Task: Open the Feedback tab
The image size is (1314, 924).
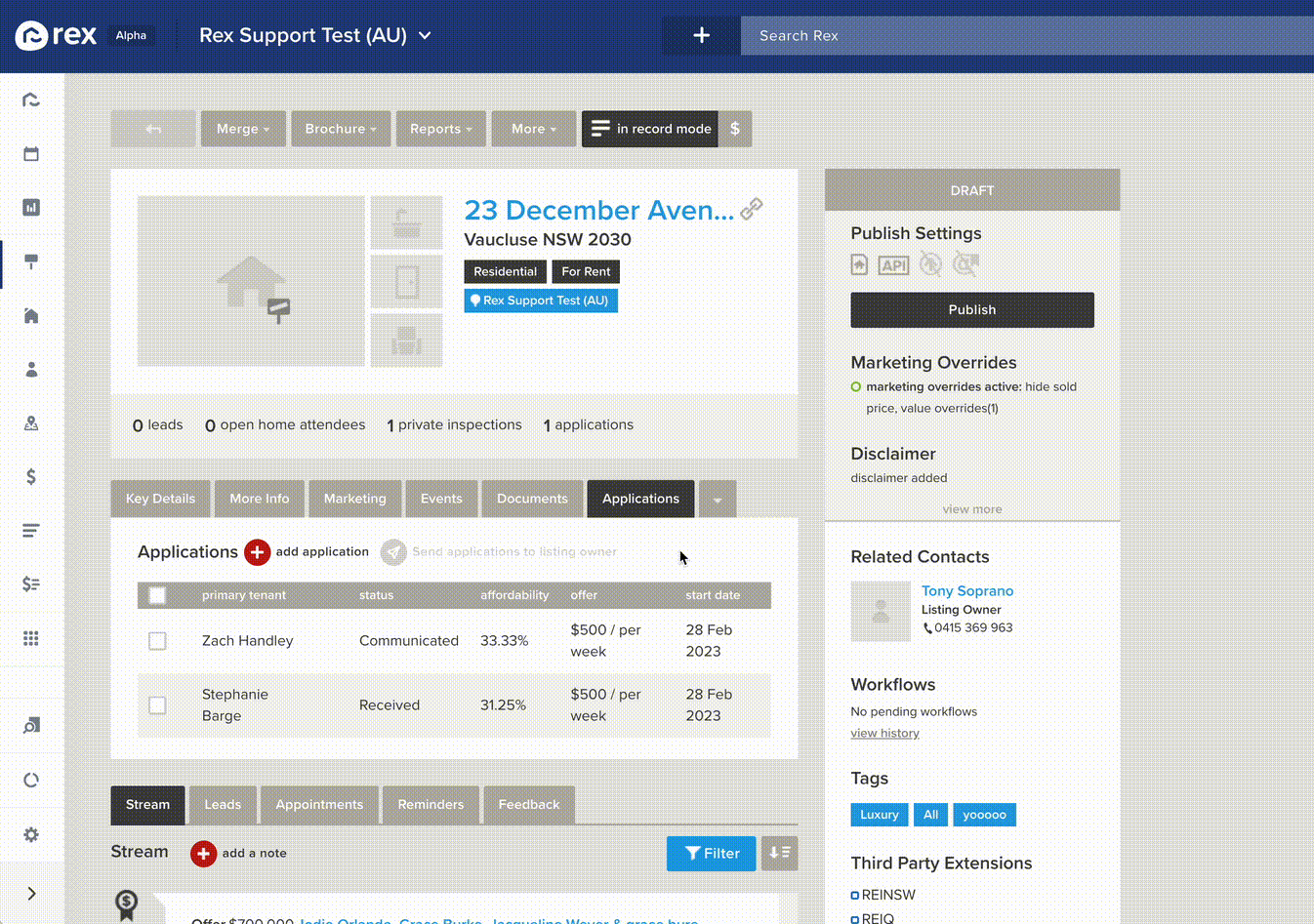Action: pos(528,805)
